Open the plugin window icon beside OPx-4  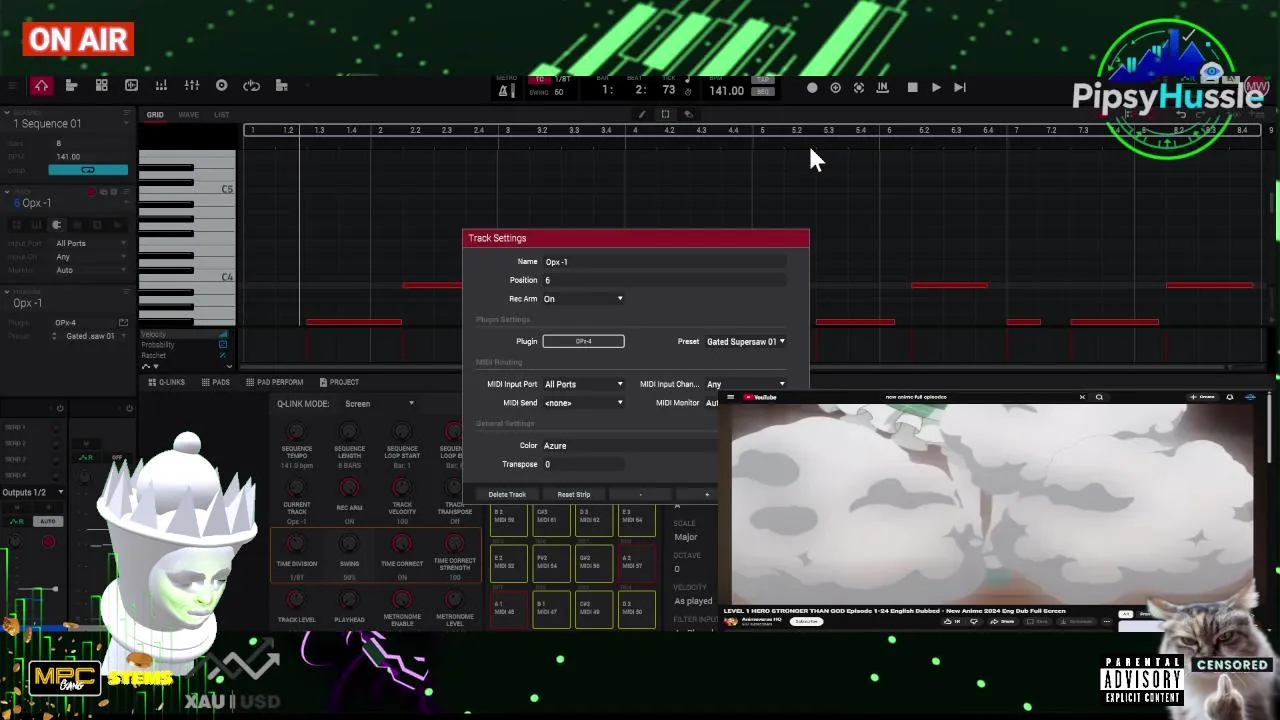tap(123, 323)
